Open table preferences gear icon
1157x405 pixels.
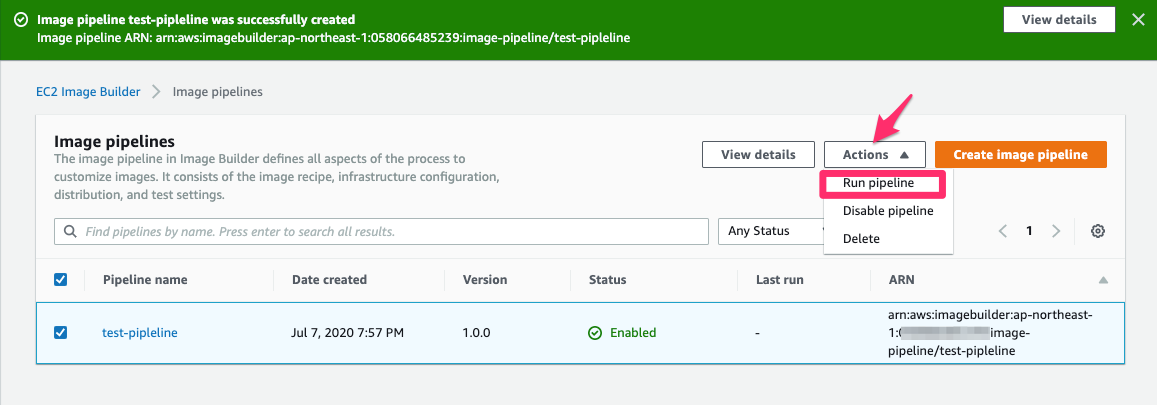tap(1098, 232)
